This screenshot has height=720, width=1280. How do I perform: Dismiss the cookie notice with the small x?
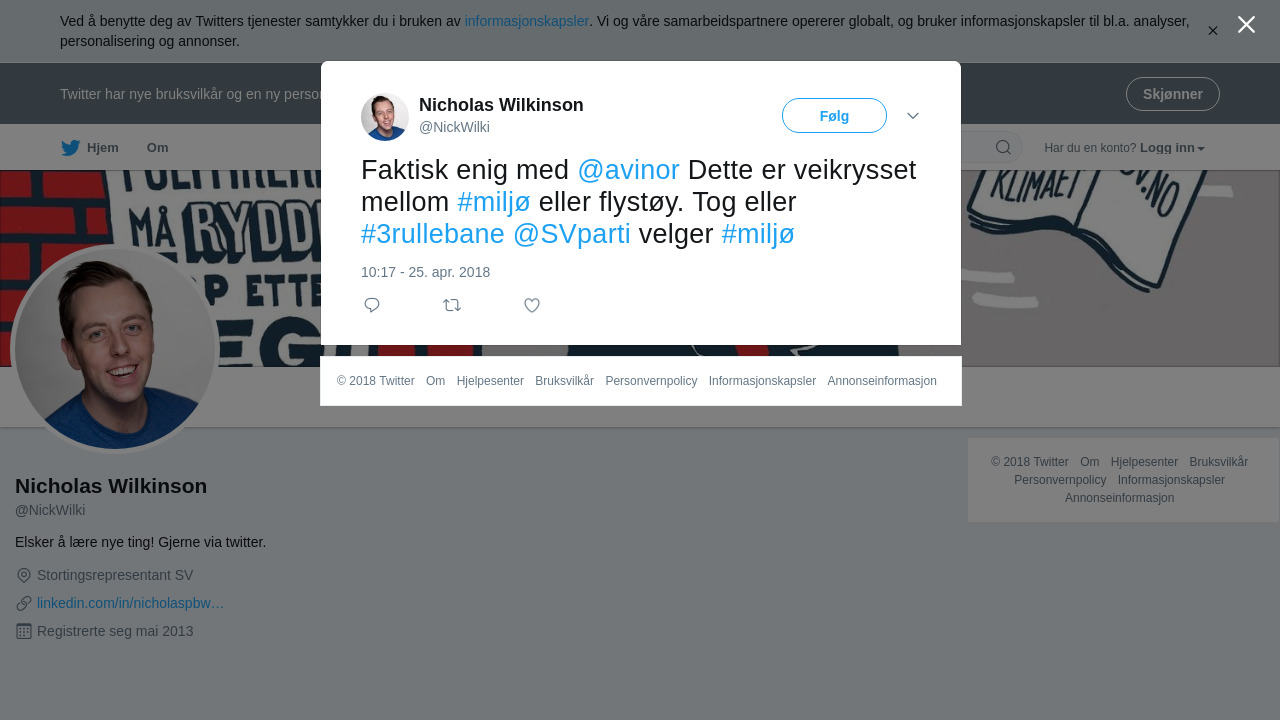(x=1212, y=31)
